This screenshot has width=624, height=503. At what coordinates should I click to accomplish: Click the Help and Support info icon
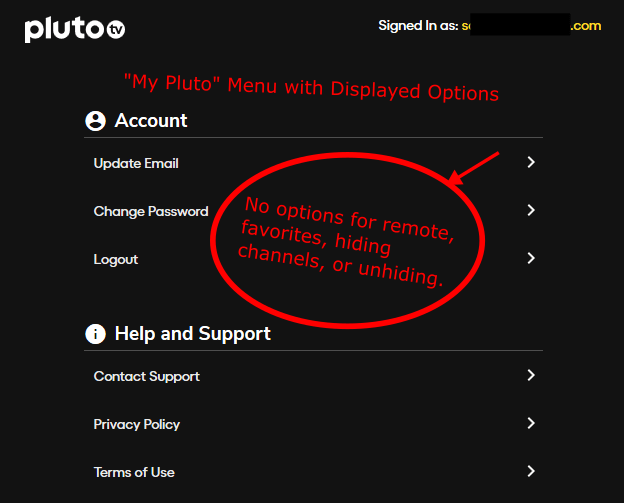[x=96, y=333]
